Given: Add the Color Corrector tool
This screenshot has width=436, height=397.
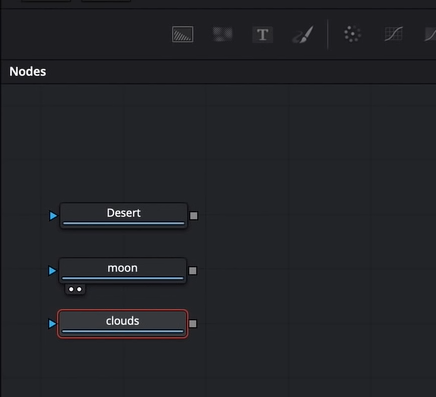Looking at the screenshot, I should click(352, 34).
